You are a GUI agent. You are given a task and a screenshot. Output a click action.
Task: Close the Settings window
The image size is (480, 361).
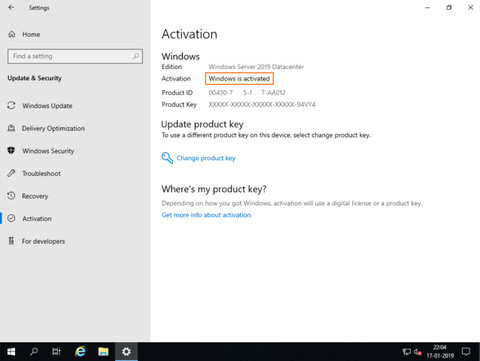pos(471,7)
